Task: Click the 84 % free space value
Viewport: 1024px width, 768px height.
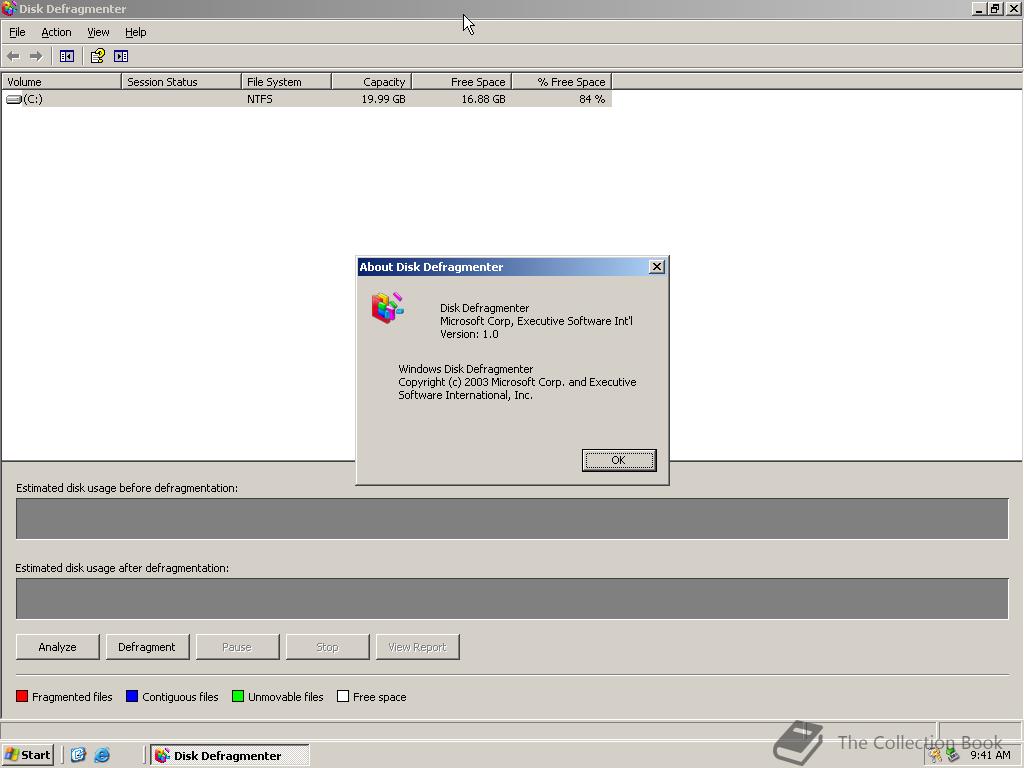Action: click(592, 99)
